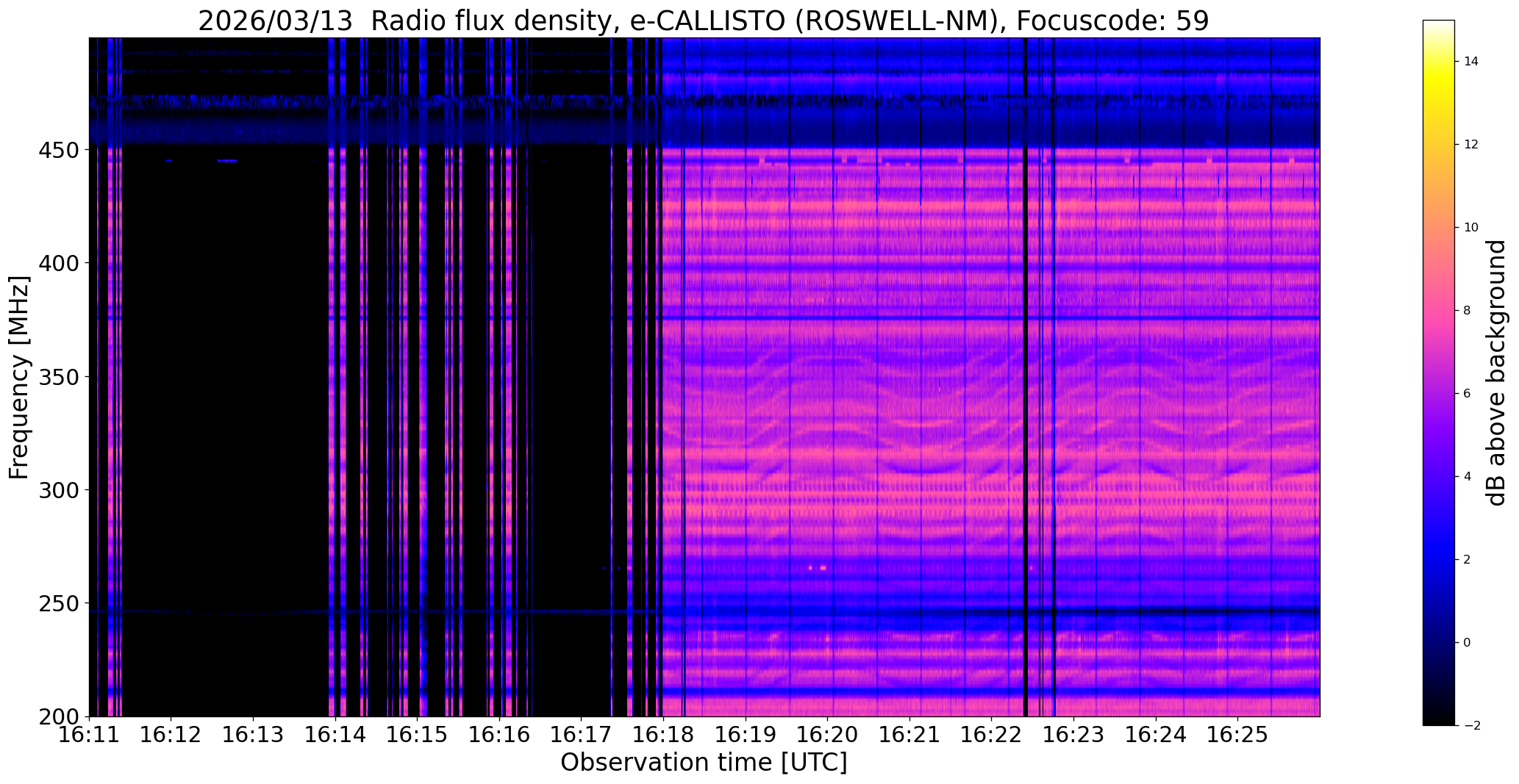The image size is (1519, 784).
Task: Click the 16:17 time tick label
Action: coord(582,734)
